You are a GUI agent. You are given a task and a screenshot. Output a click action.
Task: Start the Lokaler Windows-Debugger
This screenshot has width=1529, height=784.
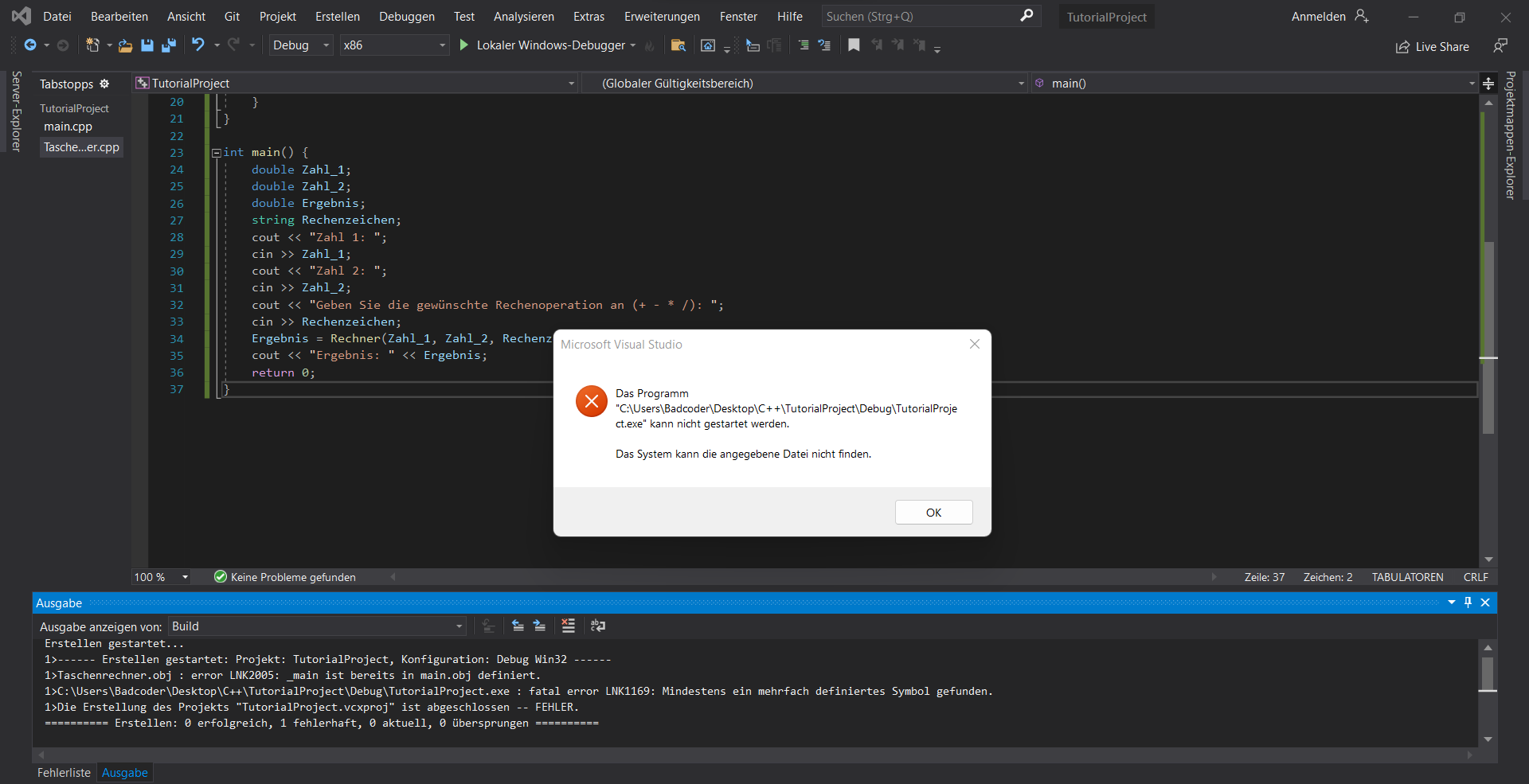tap(549, 45)
